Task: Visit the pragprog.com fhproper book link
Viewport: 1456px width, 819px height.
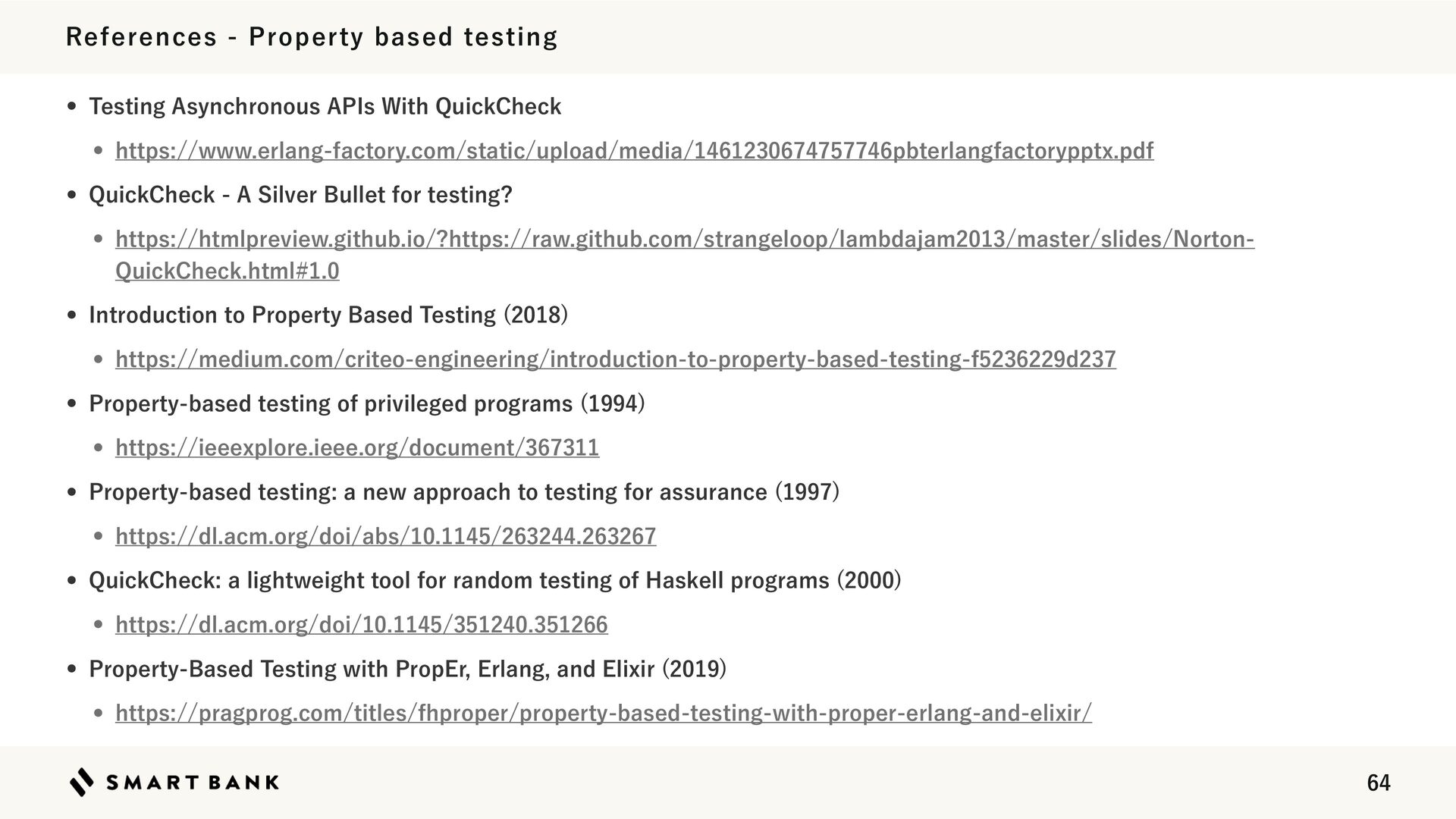Action: (603, 713)
